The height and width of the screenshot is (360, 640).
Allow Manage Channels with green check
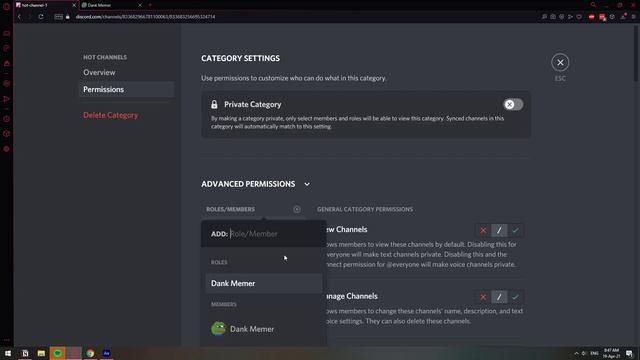coord(515,297)
